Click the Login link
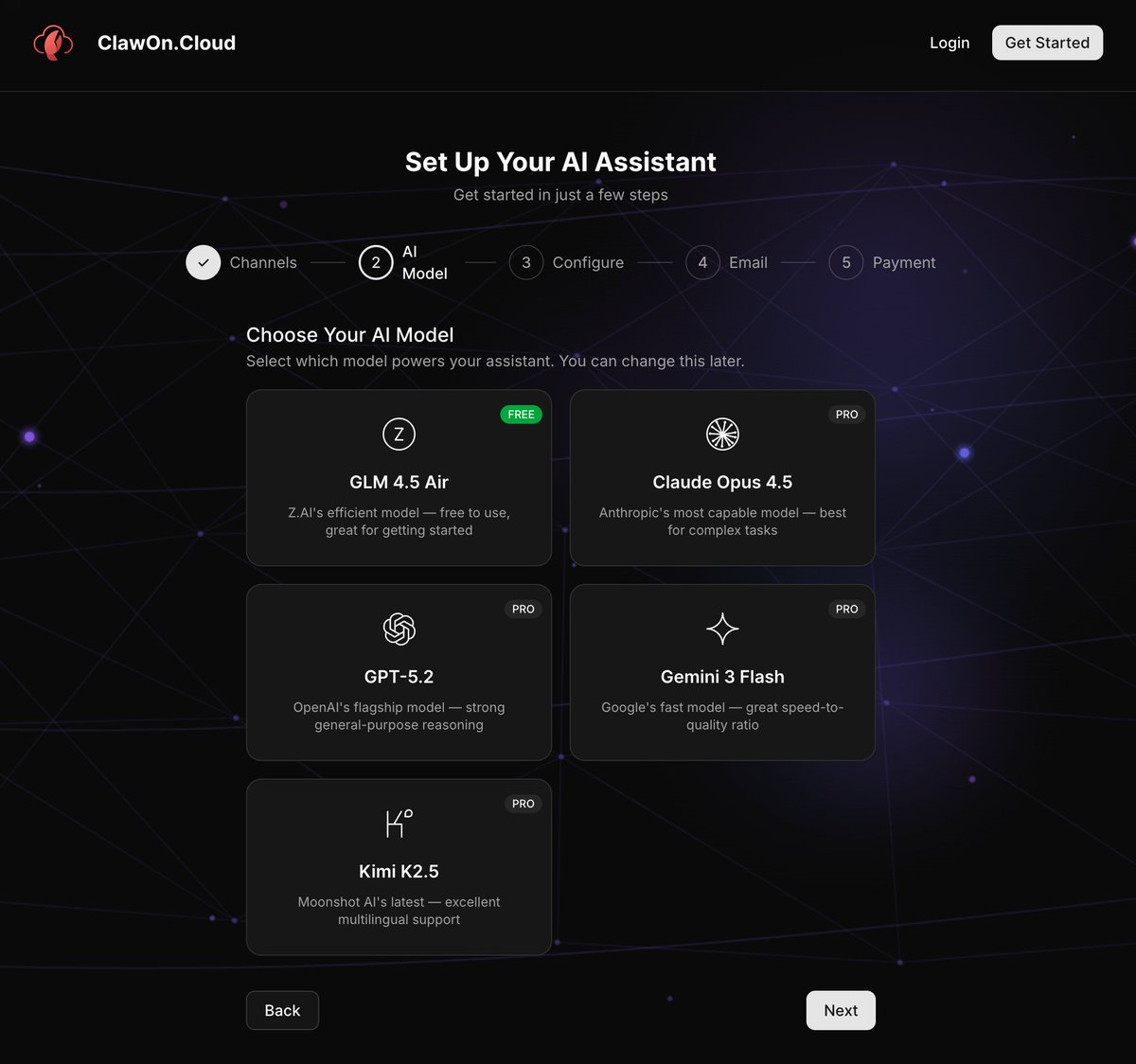Image resolution: width=1136 pixels, height=1064 pixels. tap(950, 43)
